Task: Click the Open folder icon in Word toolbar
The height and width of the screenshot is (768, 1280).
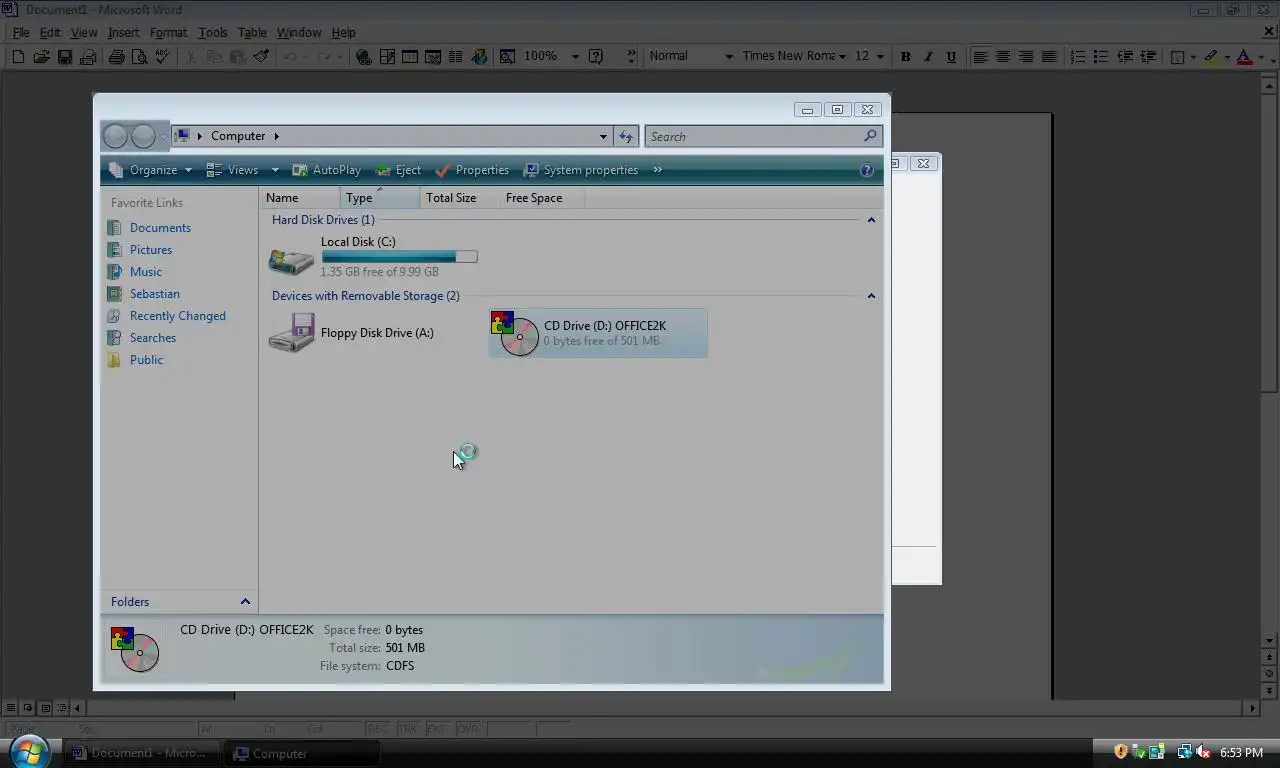Action: (x=41, y=57)
